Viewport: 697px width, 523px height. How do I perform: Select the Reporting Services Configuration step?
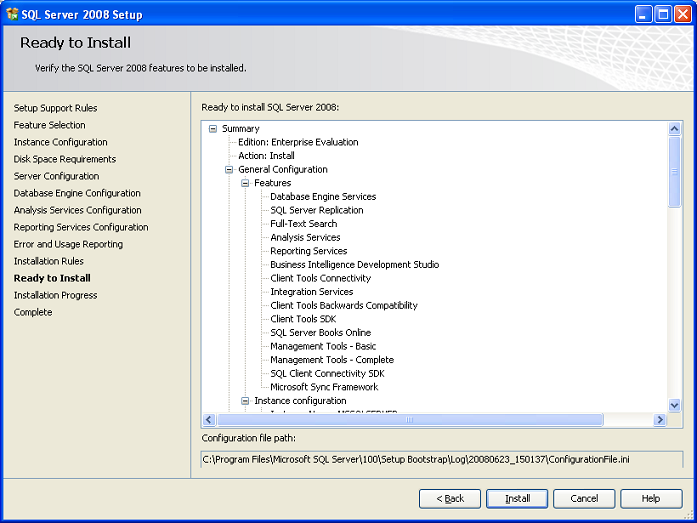click(x=81, y=227)
